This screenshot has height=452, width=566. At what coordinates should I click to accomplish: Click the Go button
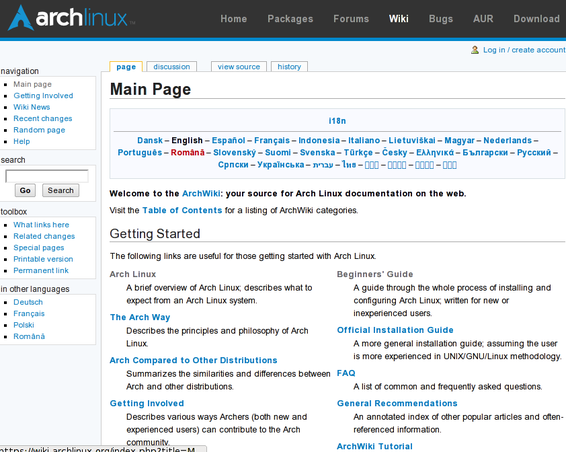click(x=25, y=190)
